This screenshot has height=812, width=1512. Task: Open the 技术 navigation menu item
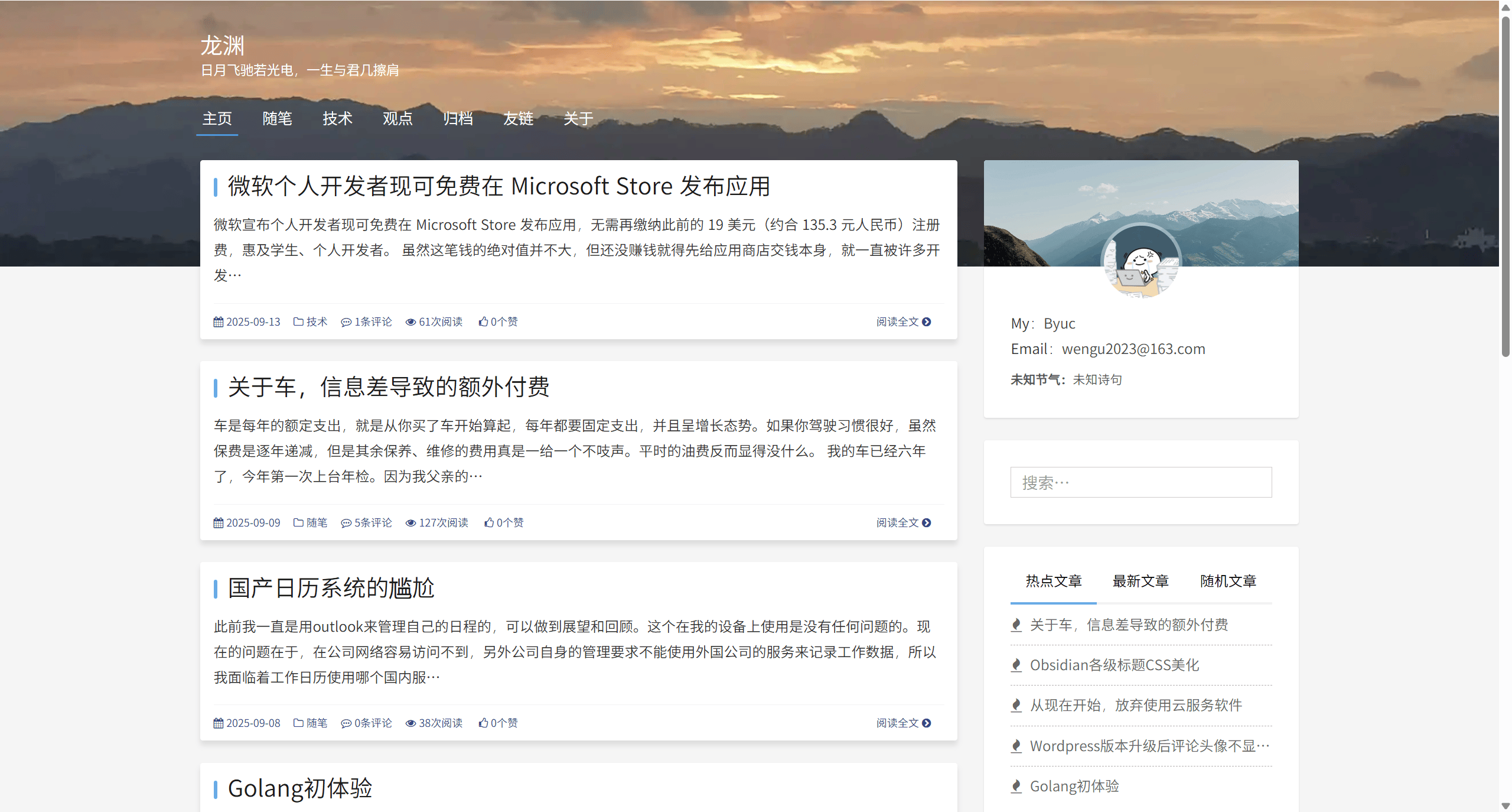[x=337, y=119]
